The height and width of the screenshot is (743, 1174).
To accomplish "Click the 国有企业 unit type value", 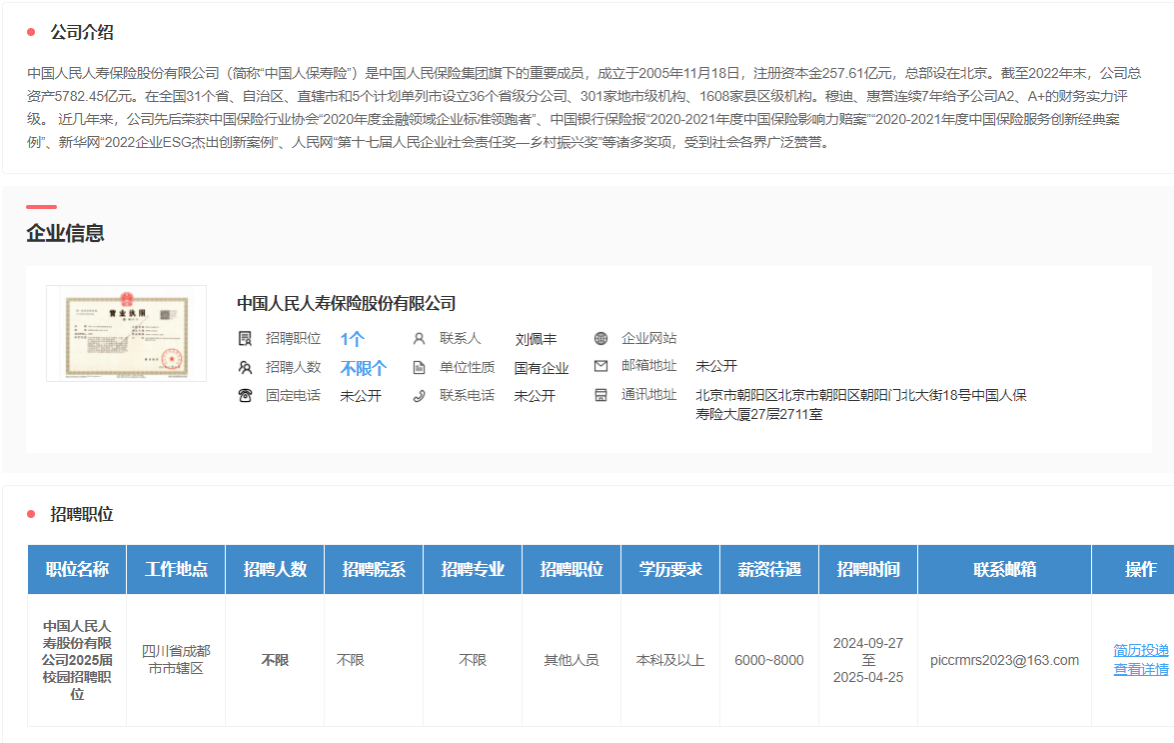I will click(541, 368).
